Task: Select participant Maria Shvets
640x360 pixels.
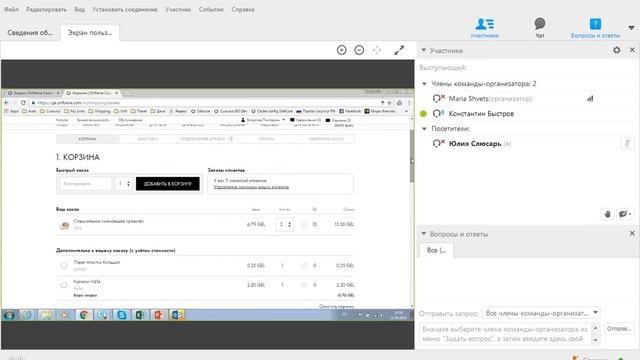Action: (490, 98)
